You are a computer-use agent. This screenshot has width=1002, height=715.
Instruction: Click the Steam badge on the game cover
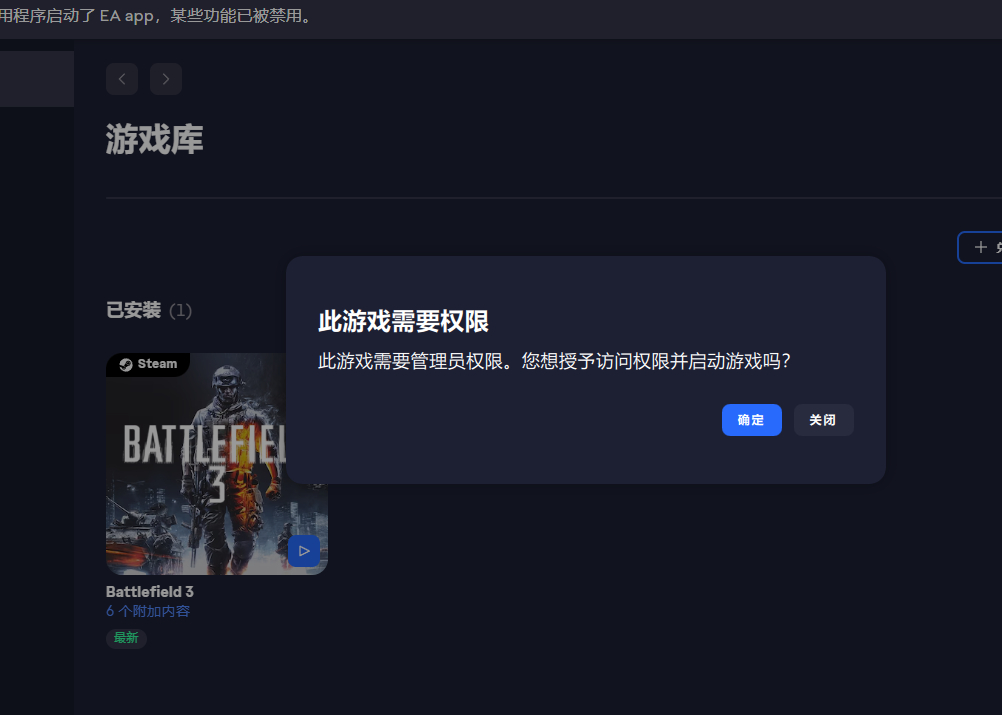148,364
